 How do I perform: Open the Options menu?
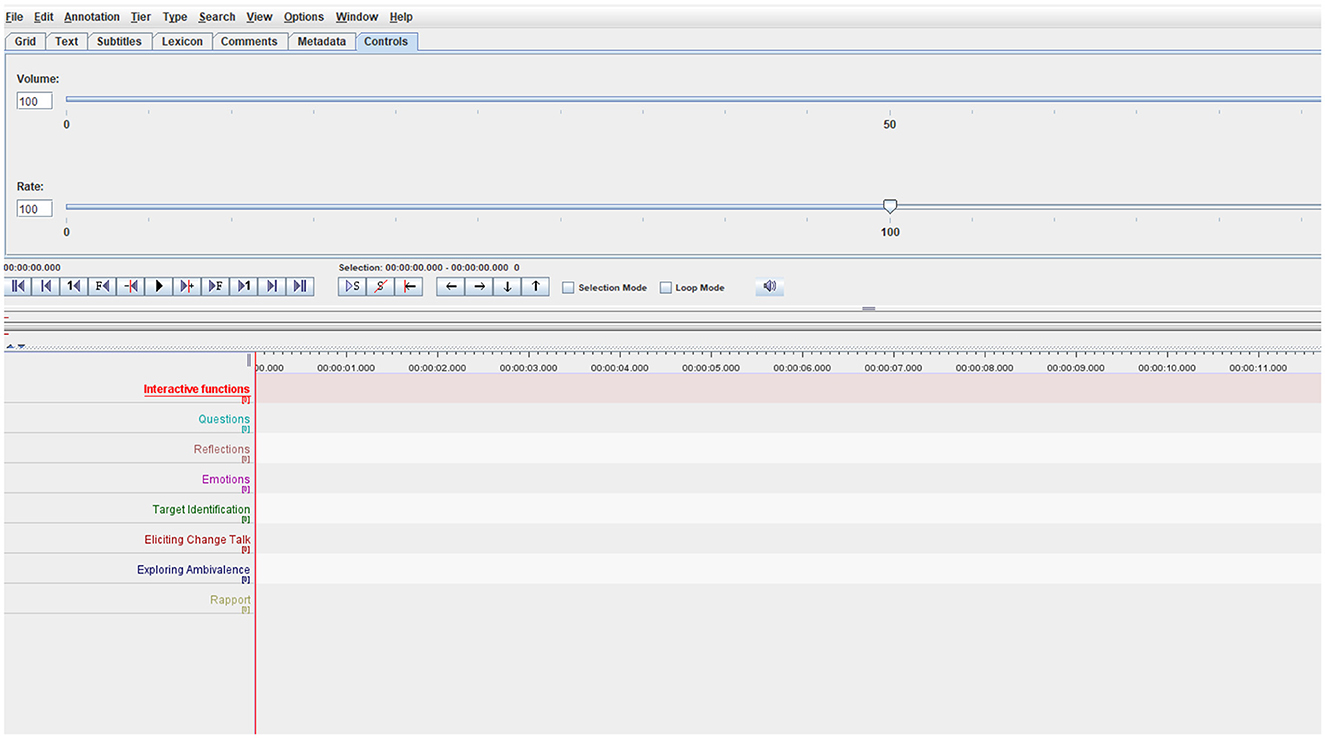pos(304,17)
